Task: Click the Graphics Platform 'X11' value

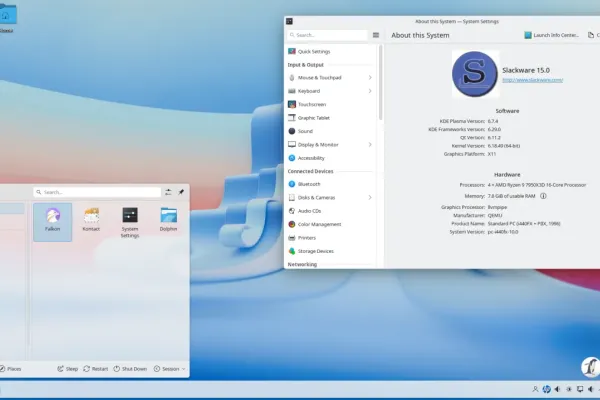Action: click(492, 154)
